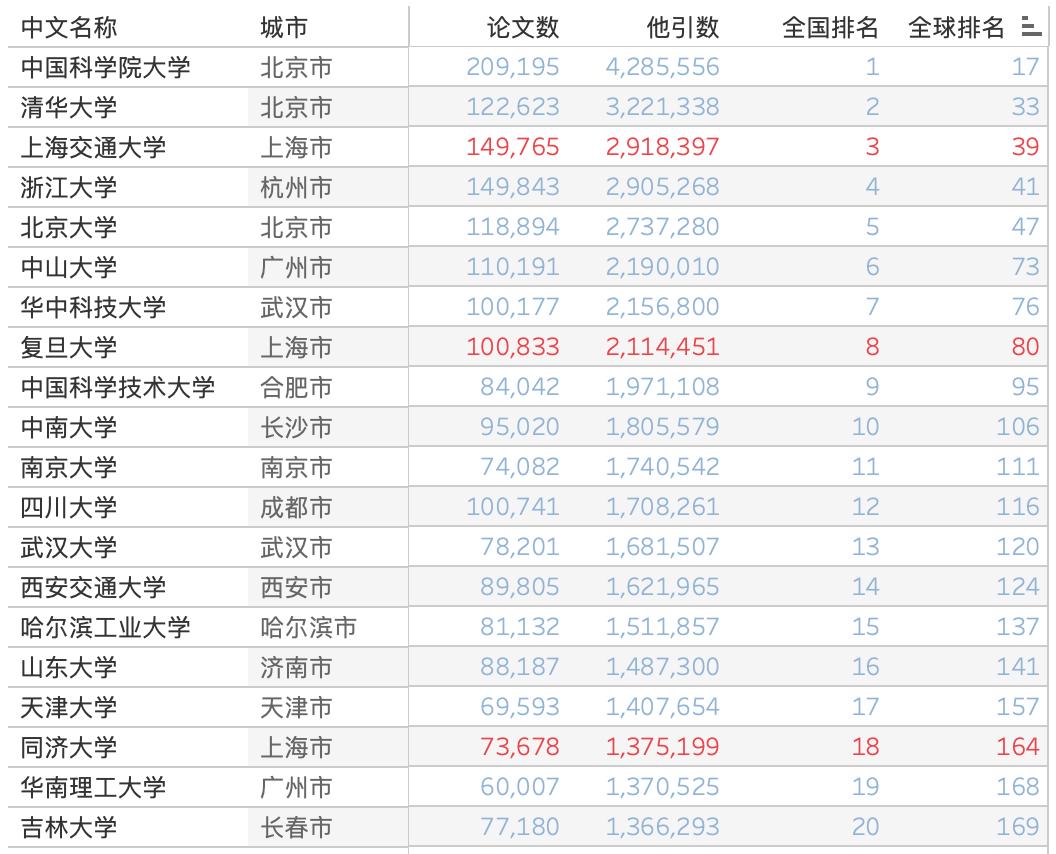The width and height of the screenshot is (1056, 854).
Task: Click city cell 长春市
Action: pyautogui.click(x=296, y=827)
